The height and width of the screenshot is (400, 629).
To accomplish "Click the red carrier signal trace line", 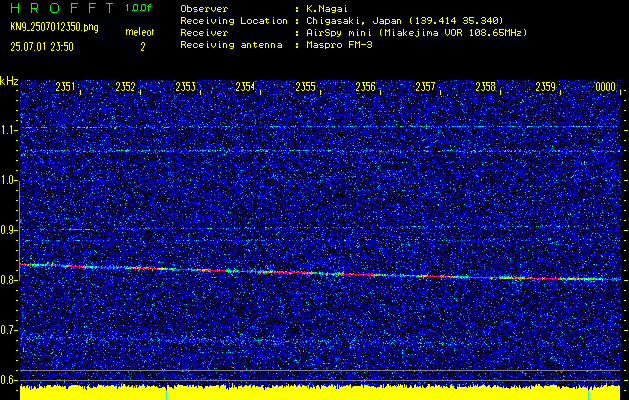I will click(320, 272).
